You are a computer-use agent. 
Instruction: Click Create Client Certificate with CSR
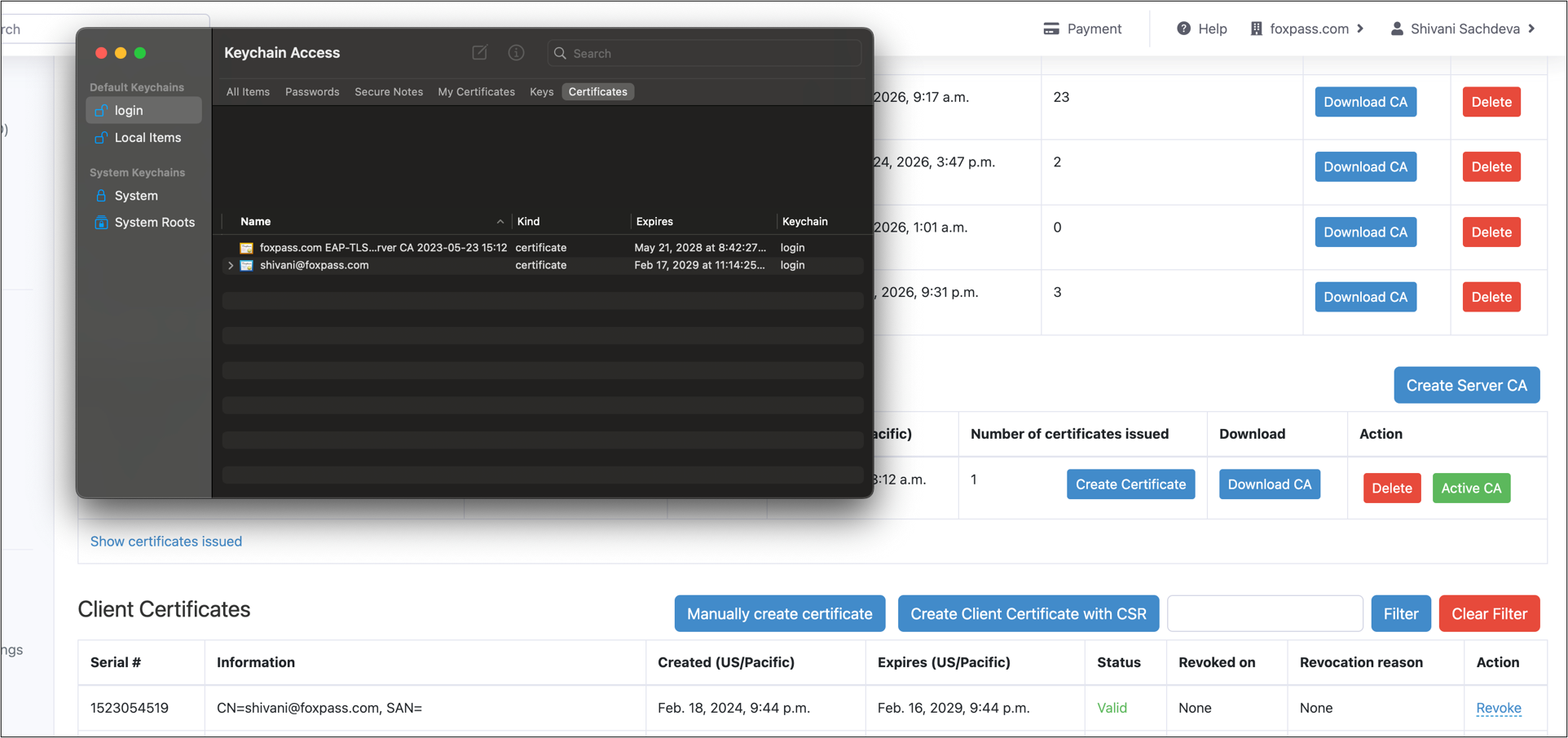tap(1028, 613)
